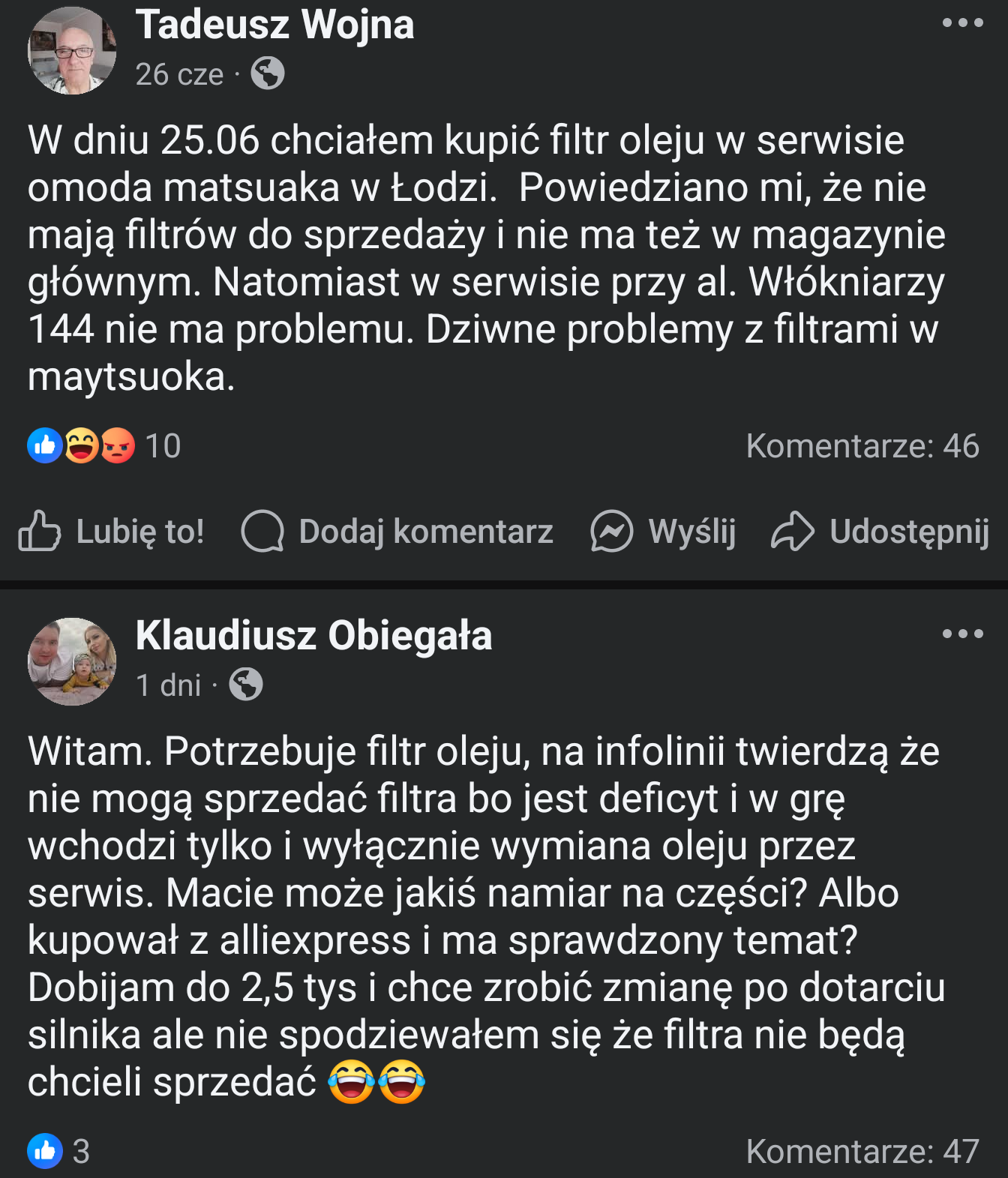Image resolution: width=1008 pixels, height=1178 pixels.
Task: Open Komentarze: 46 comments link
Action: click(x=862, y=446)
